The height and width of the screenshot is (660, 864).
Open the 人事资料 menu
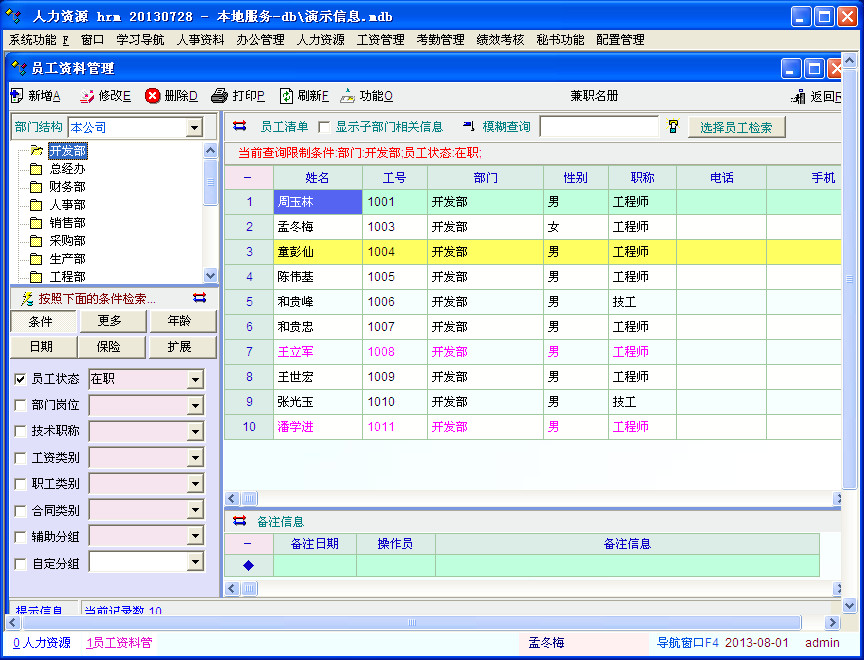(x=201, y=40)
